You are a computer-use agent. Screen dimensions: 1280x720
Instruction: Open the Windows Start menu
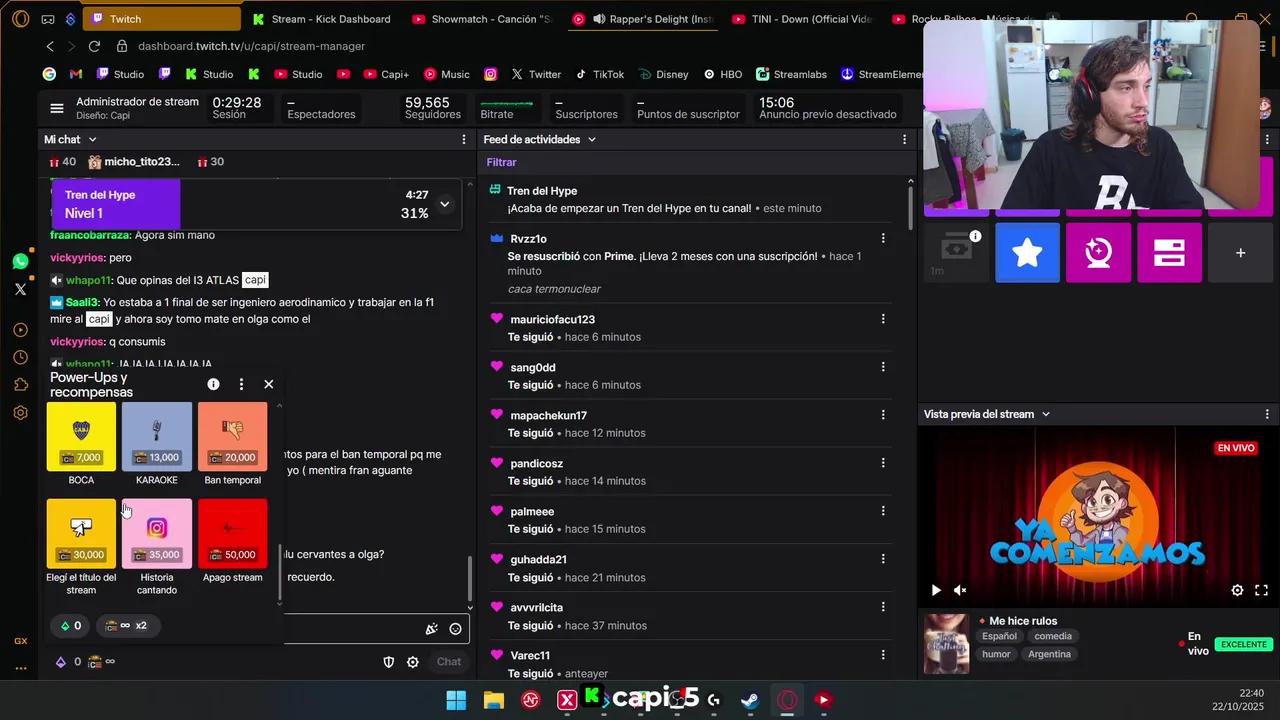click(x=456, y=700)
